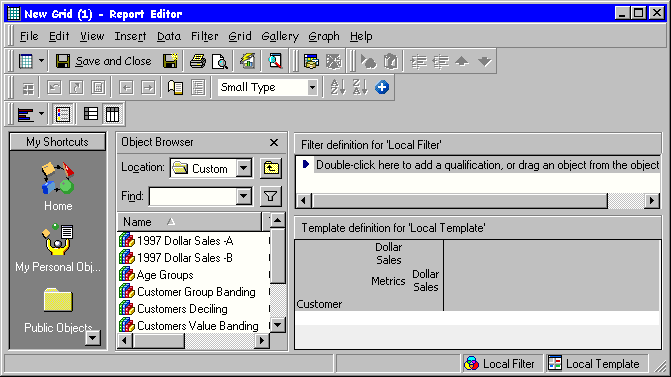Click shortcuts pane scroll-down arrow
Viewport: 671px width, 377px height.
[x=92, y=338]
